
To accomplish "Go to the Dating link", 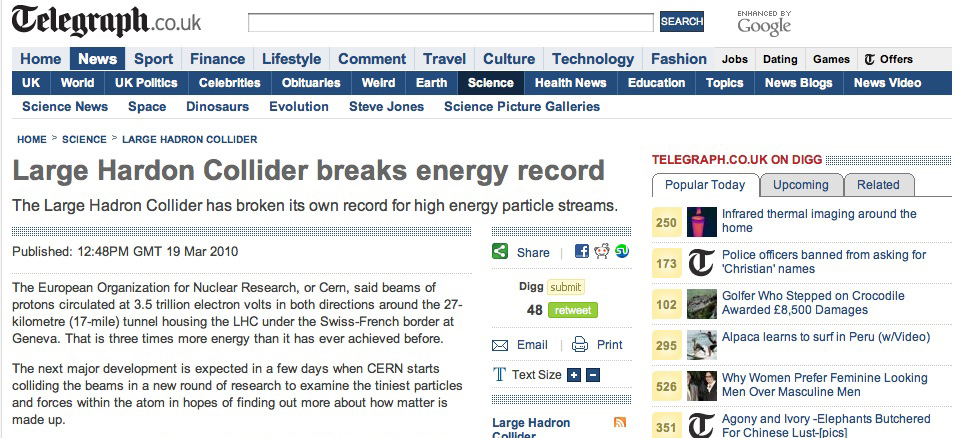I will 780,60.
